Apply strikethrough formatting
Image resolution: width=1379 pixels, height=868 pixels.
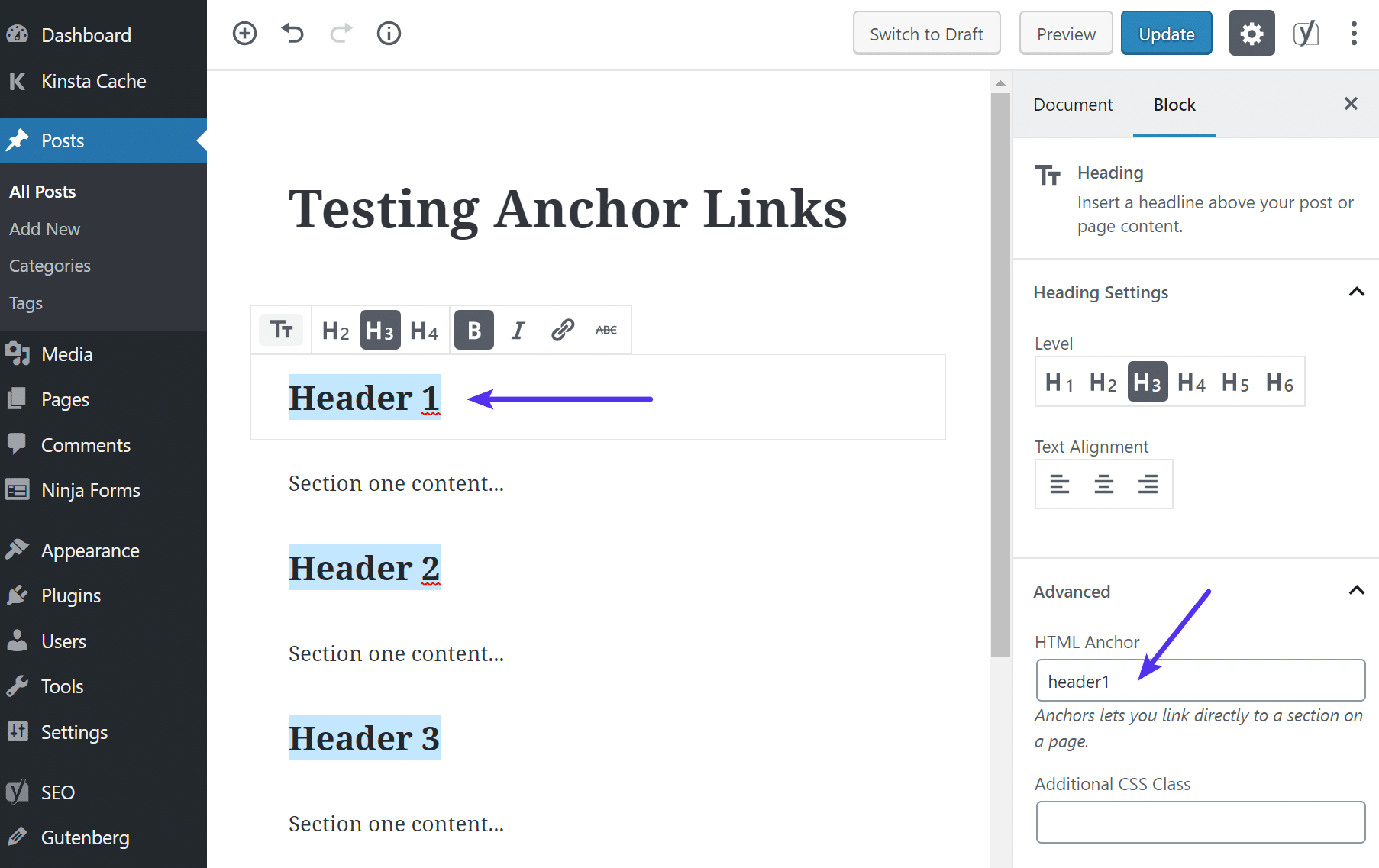click(606, 329)
